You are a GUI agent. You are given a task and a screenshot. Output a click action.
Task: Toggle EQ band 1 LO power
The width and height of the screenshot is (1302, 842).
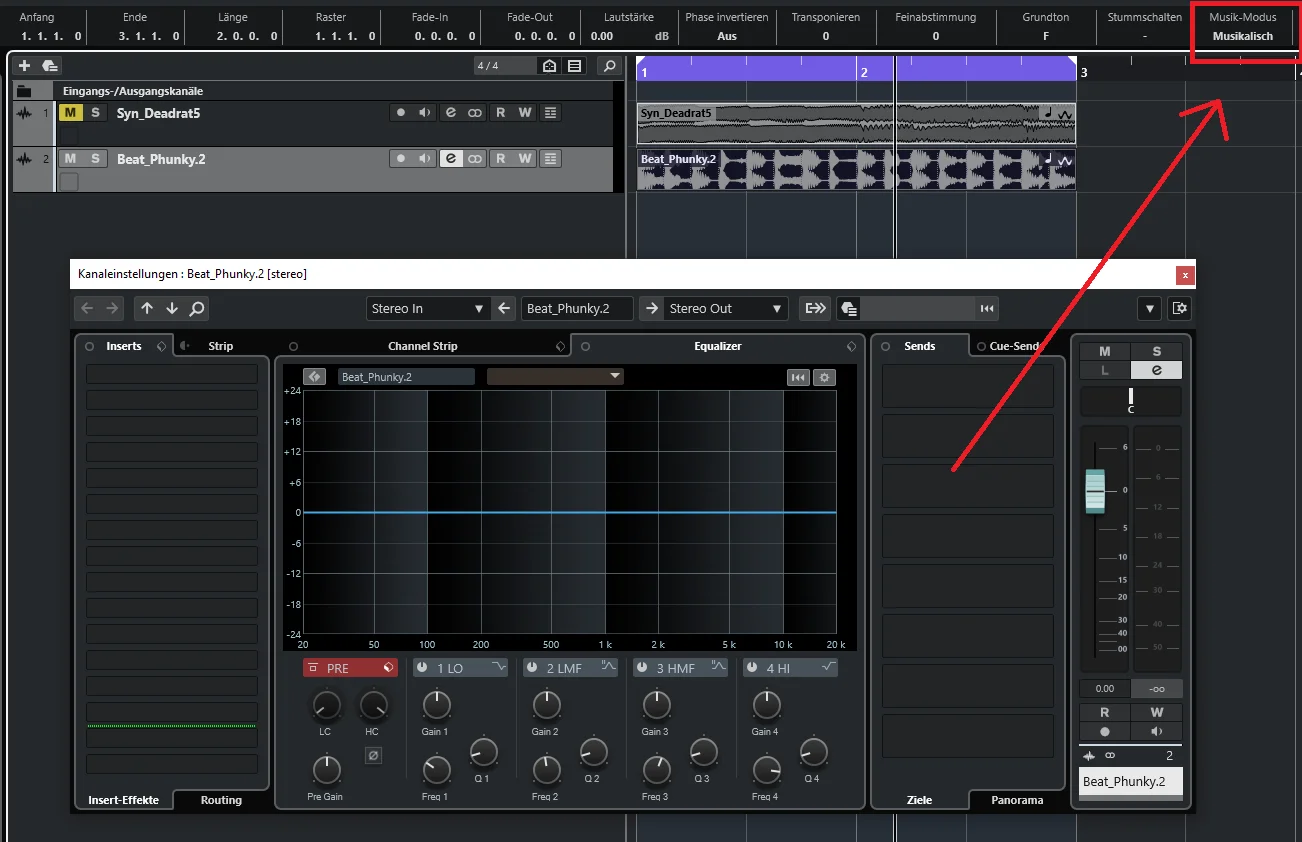point(422,668)
